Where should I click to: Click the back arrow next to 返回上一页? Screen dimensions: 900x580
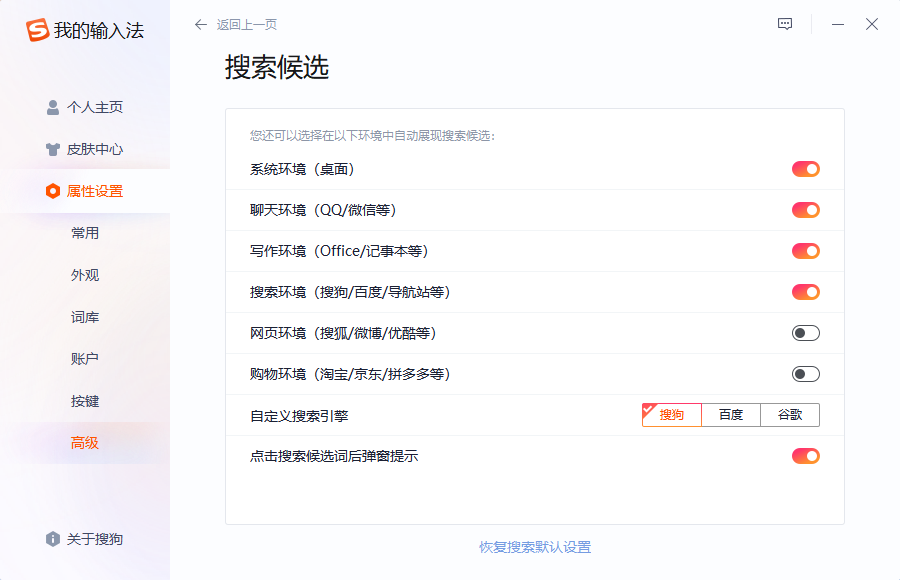tap(200, 24)
